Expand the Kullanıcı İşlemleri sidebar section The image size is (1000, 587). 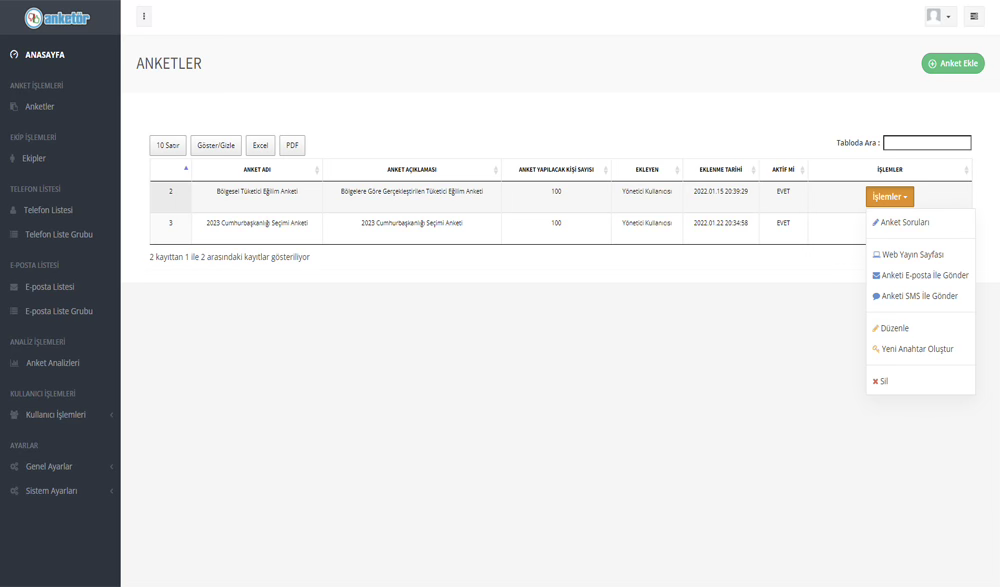click(55, 415)
